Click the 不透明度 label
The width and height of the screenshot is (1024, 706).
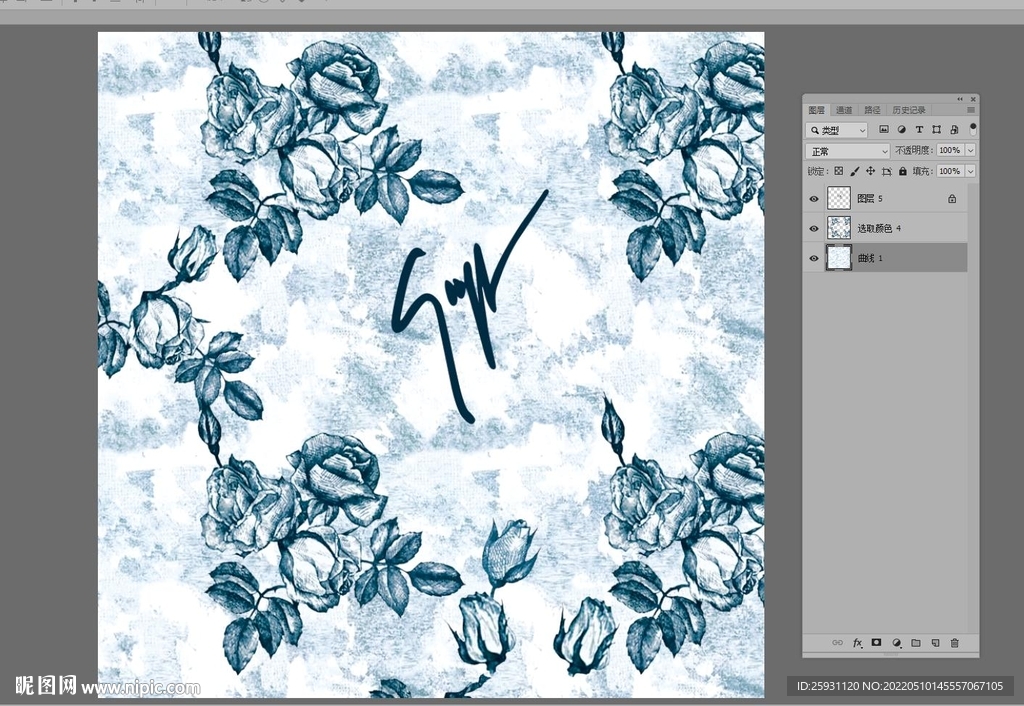tap(914, 150)
